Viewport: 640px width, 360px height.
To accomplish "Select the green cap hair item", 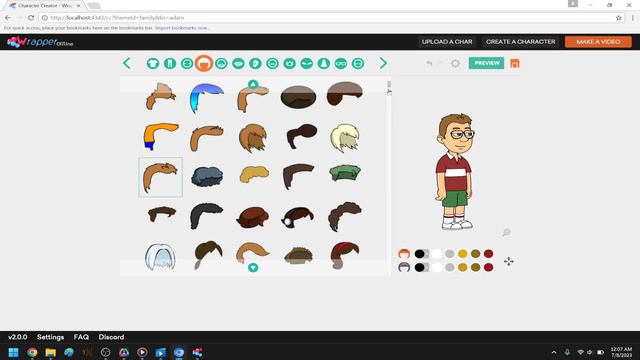I will click(x=345, y=173).
